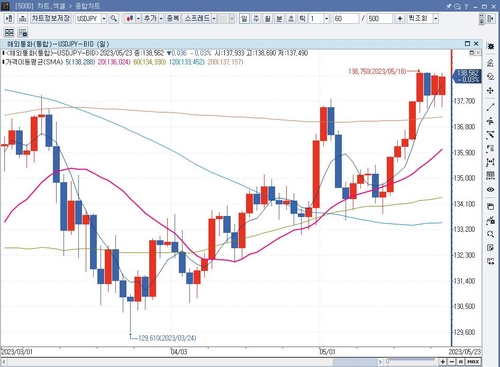Select the range measure tool with brackets
This screenshot has height=367, width=500.
[x=490, y=162]
